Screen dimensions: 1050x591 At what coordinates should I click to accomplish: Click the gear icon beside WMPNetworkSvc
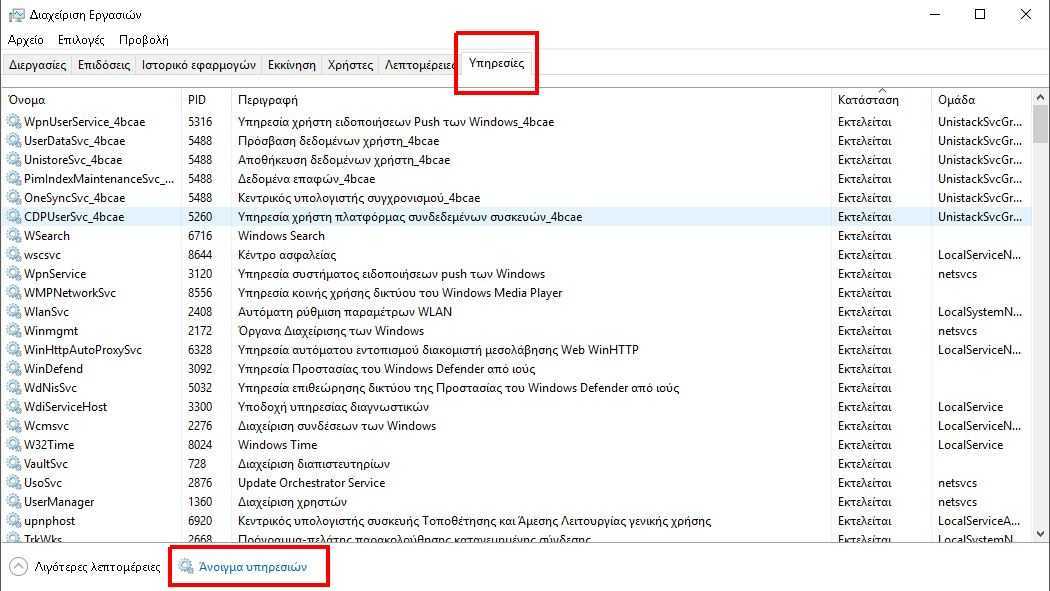[x=14, y=292]
